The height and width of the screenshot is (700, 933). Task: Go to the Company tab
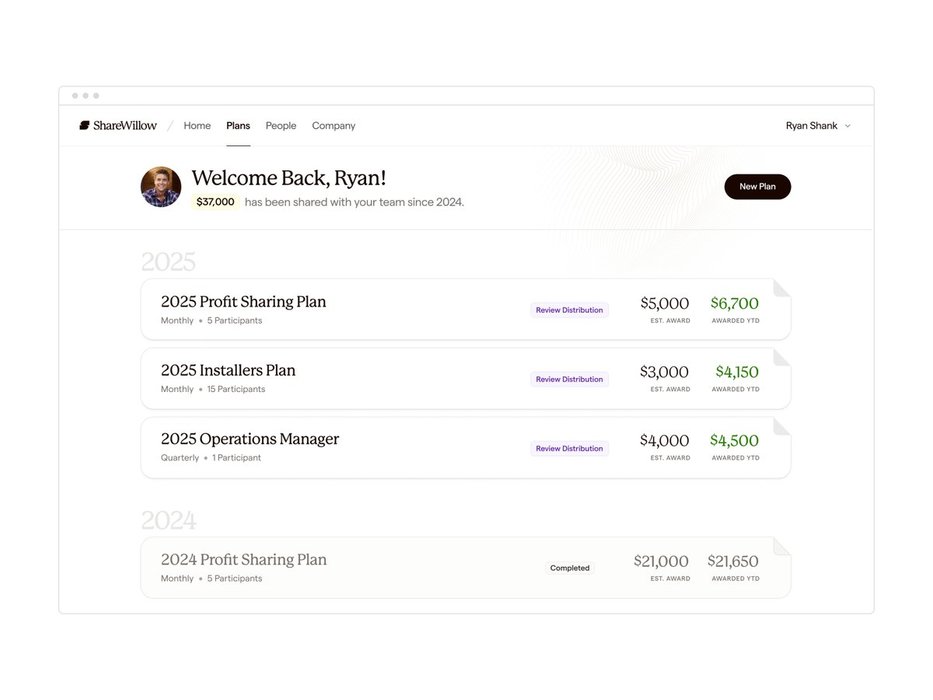333,126
